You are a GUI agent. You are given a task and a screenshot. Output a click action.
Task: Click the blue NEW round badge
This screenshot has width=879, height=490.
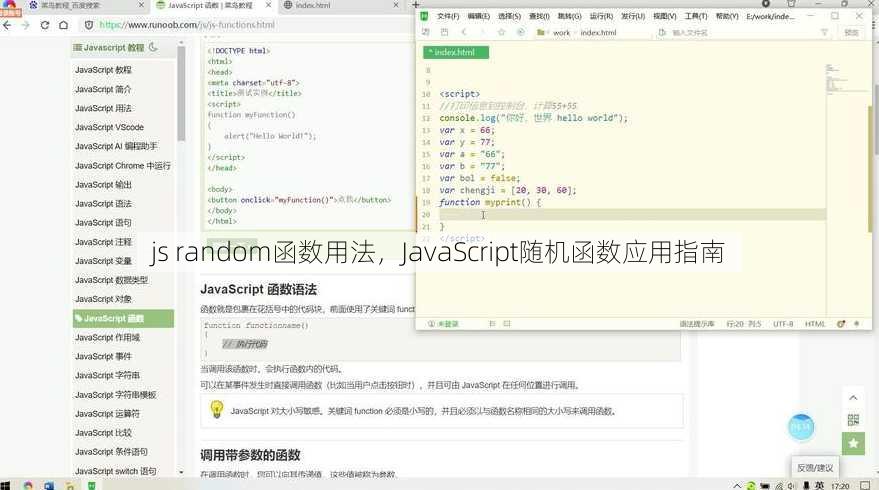click(801, 427)
